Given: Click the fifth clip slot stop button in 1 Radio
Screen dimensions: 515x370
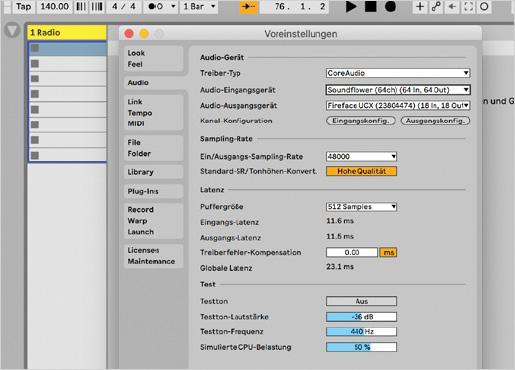Looking at the screenshot, I should pyautogui.click(x=35, y=109).
